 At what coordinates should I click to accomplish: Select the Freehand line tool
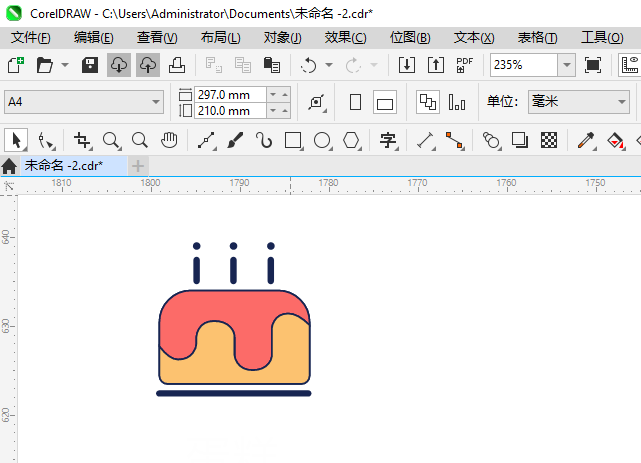click(207, 141)
